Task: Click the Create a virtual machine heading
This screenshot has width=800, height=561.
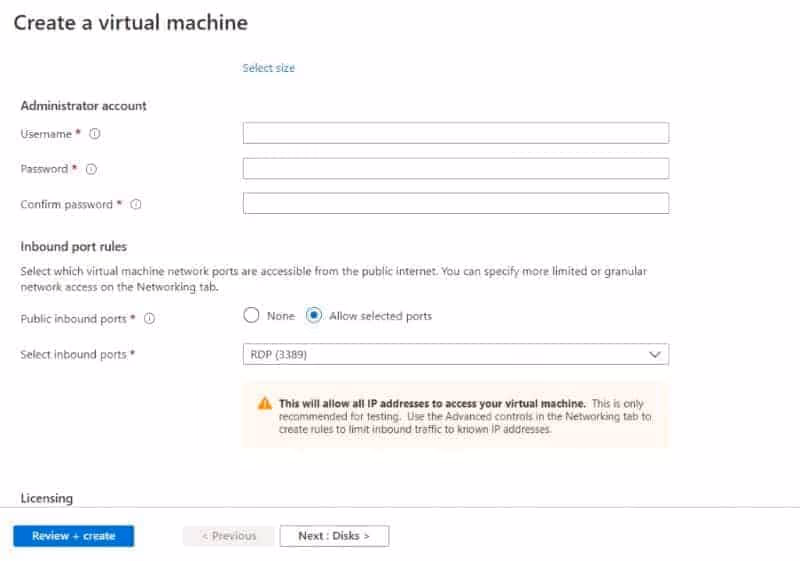Action: [x=130, y=22]
